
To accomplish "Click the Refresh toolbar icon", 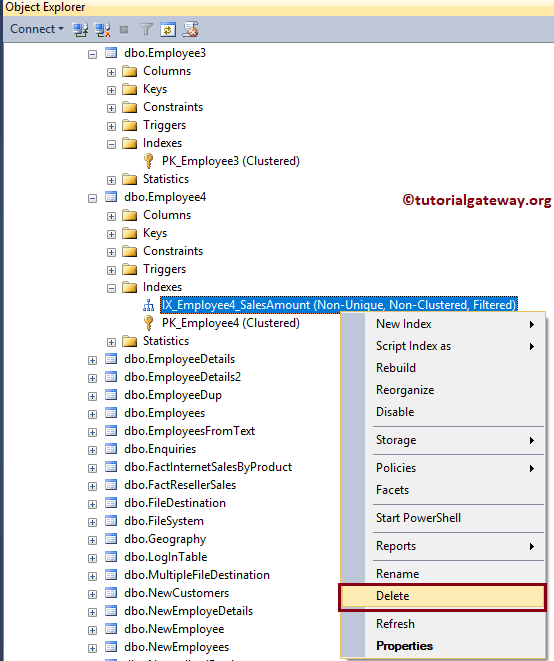I will (168, 30).
